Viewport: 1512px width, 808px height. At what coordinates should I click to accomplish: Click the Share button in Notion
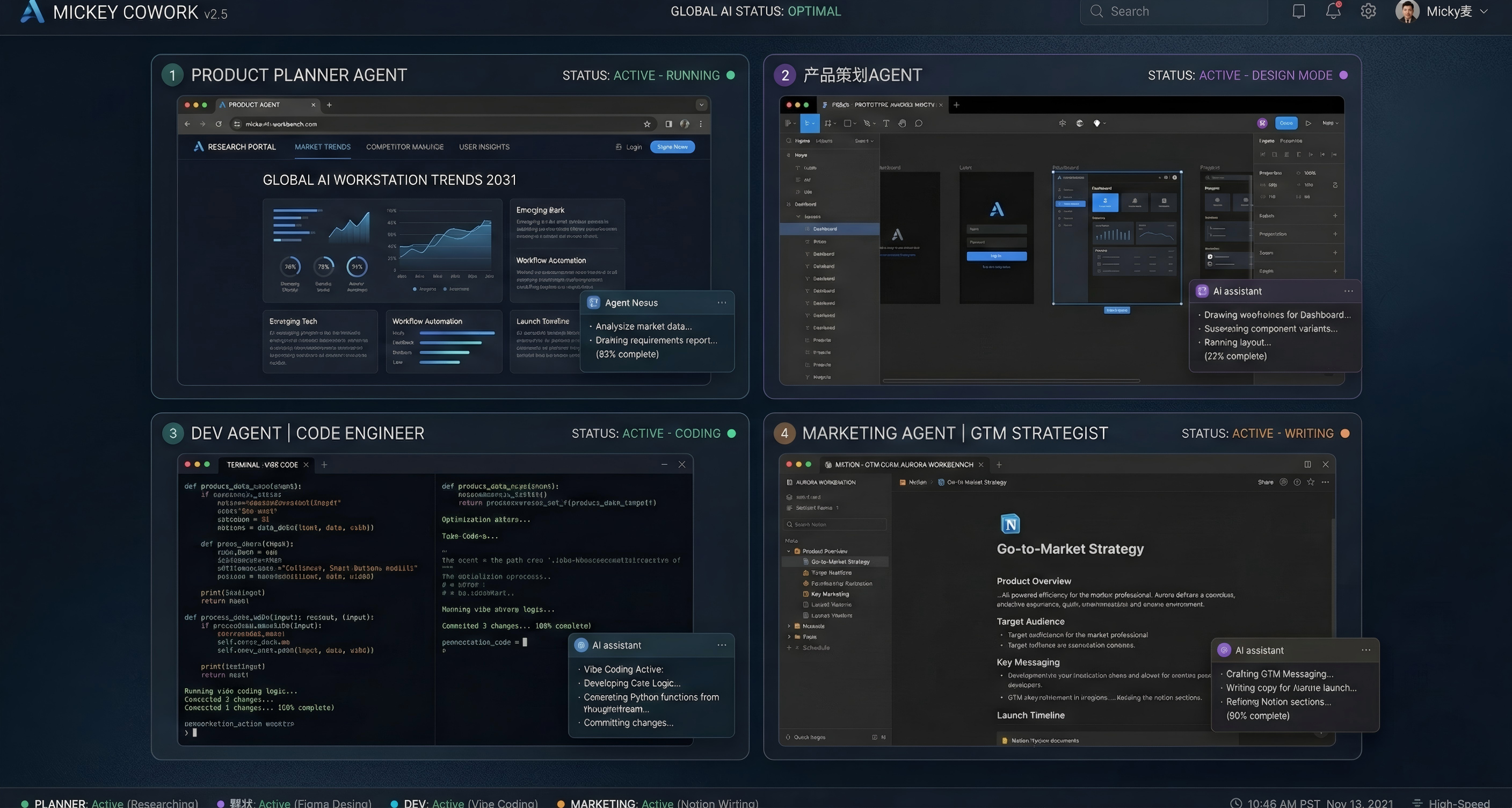tap(1266, 482)
